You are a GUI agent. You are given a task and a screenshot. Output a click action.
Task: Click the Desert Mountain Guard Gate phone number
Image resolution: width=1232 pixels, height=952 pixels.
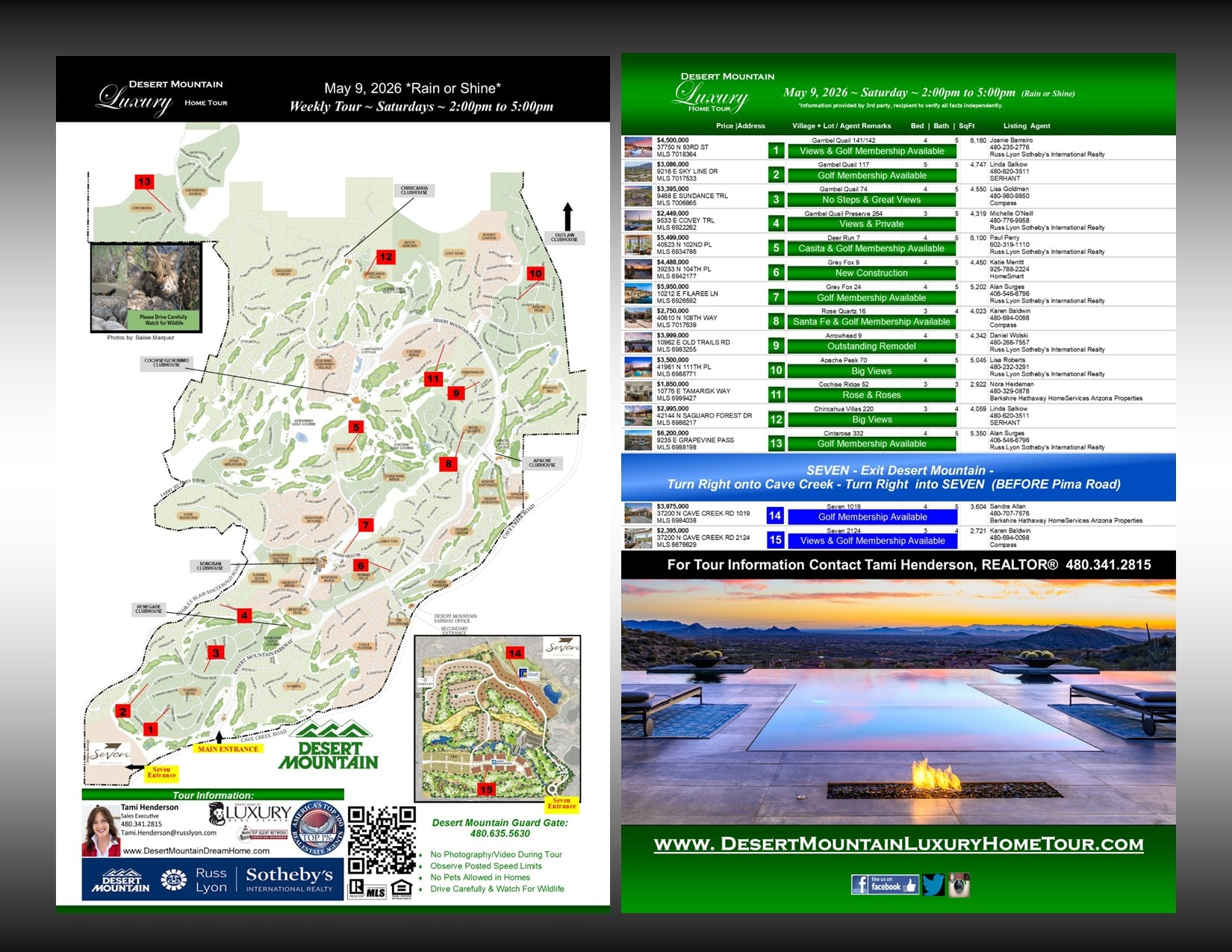pos(500,833)
